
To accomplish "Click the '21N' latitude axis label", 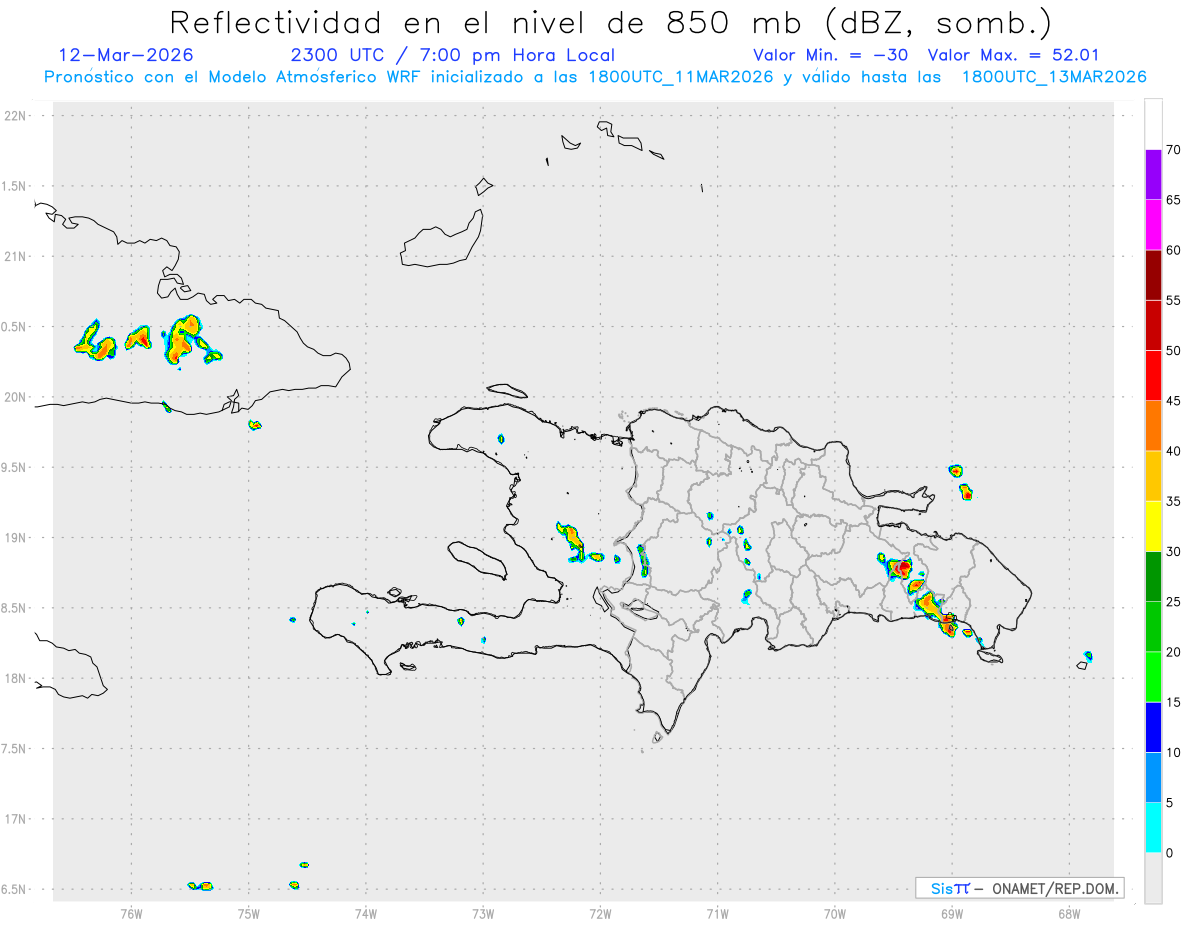I will [x=17, y=256].
